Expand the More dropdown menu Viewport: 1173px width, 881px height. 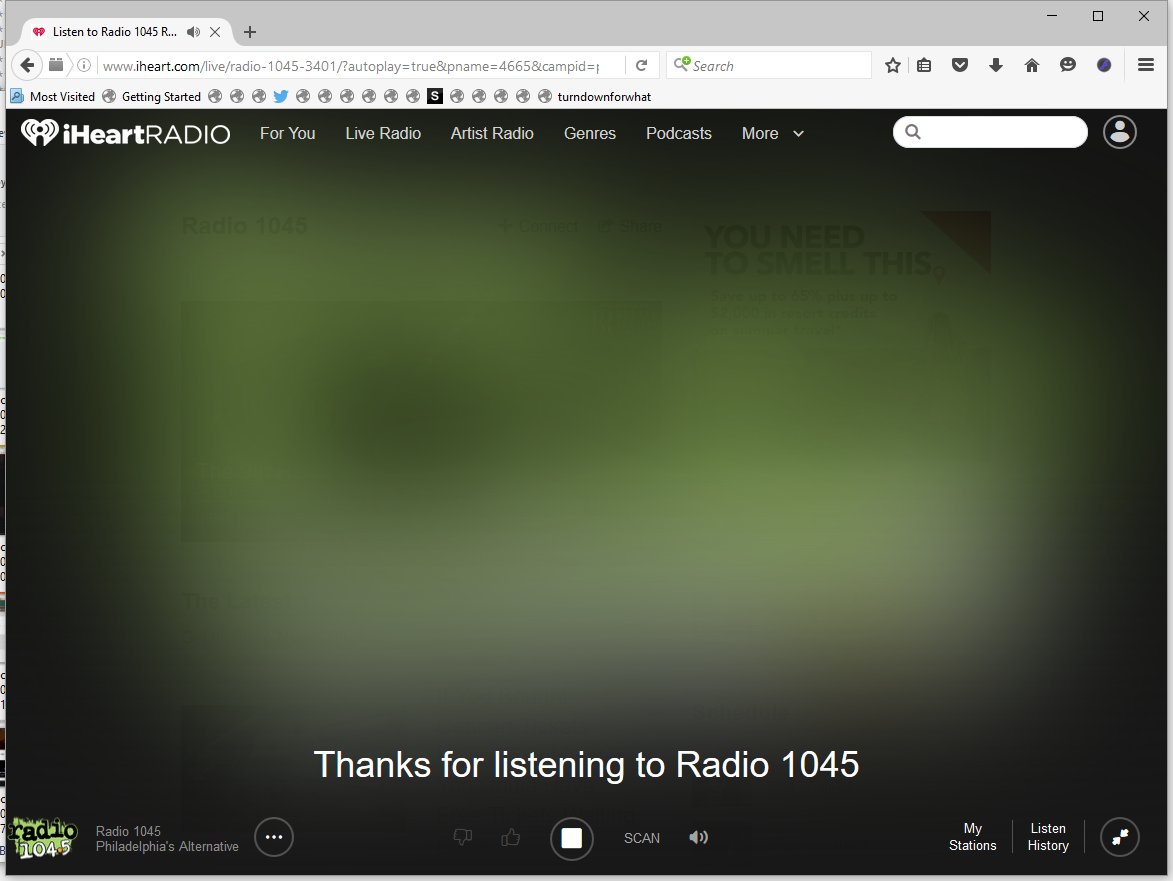click(773, 133)
